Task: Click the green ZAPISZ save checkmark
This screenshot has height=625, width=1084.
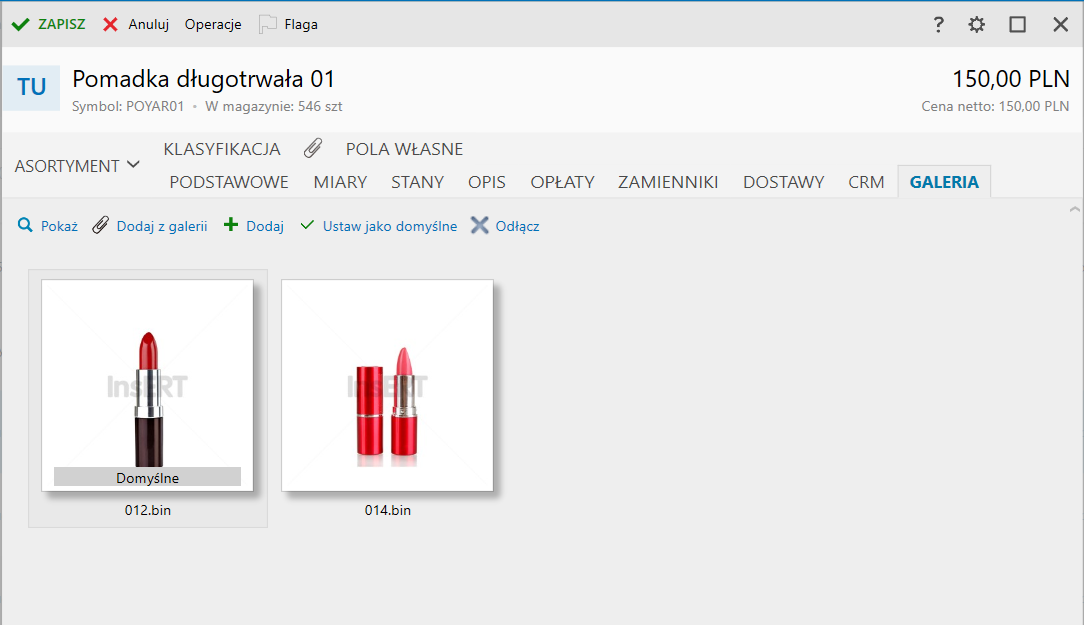Action: click(x=20, y=24)
